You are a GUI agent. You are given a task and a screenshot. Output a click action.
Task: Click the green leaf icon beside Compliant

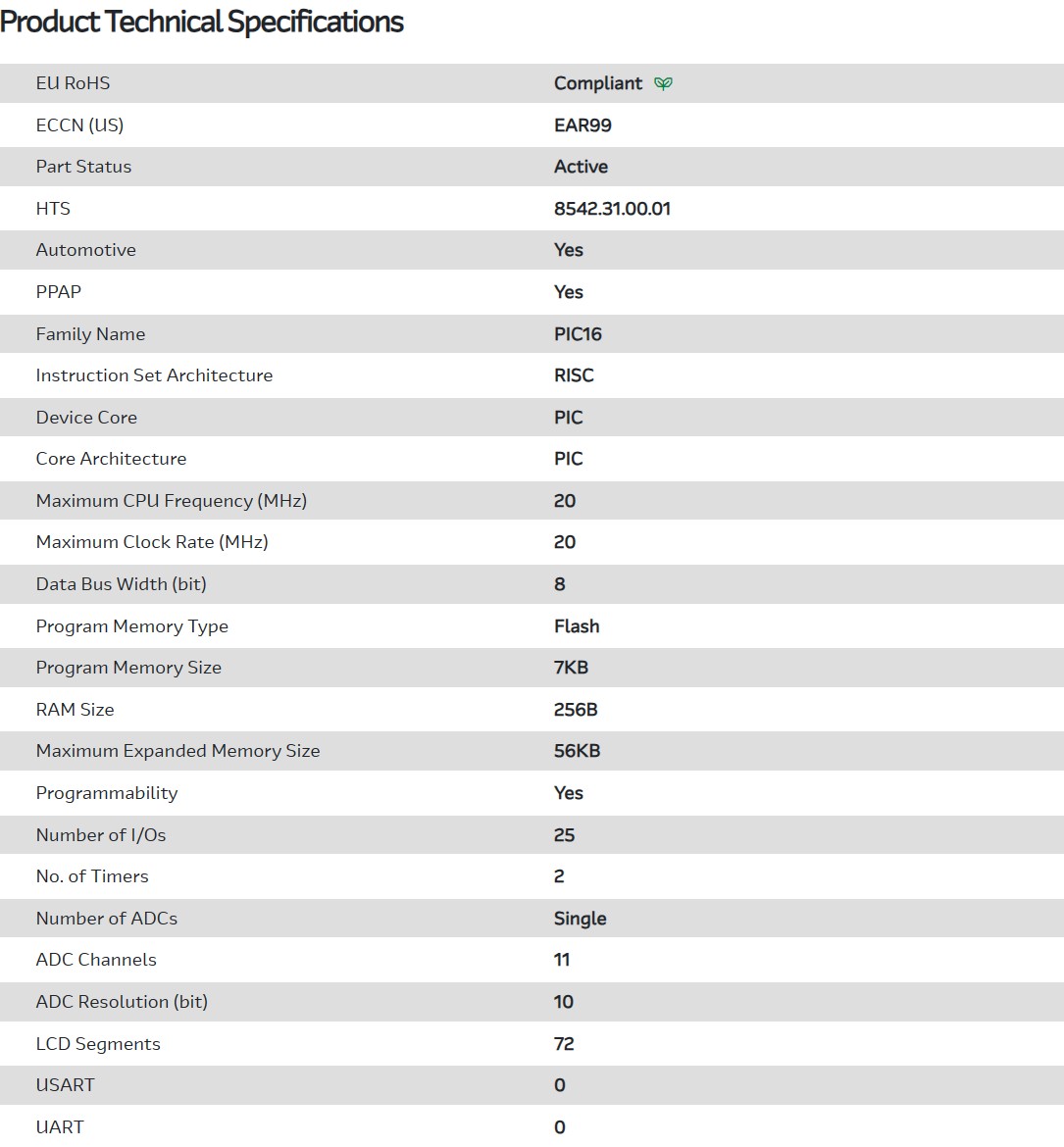tap(664, 84)
